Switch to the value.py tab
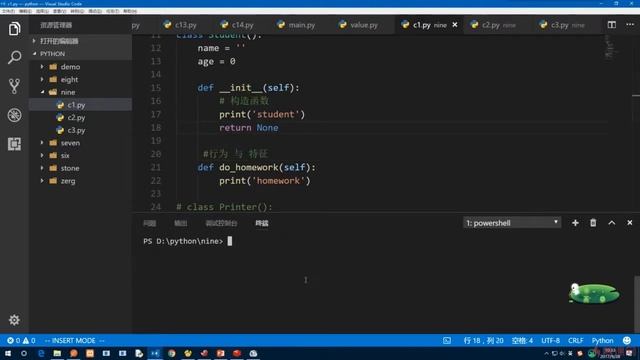Viewport: 640px width, 360px height. click(358, 25)
